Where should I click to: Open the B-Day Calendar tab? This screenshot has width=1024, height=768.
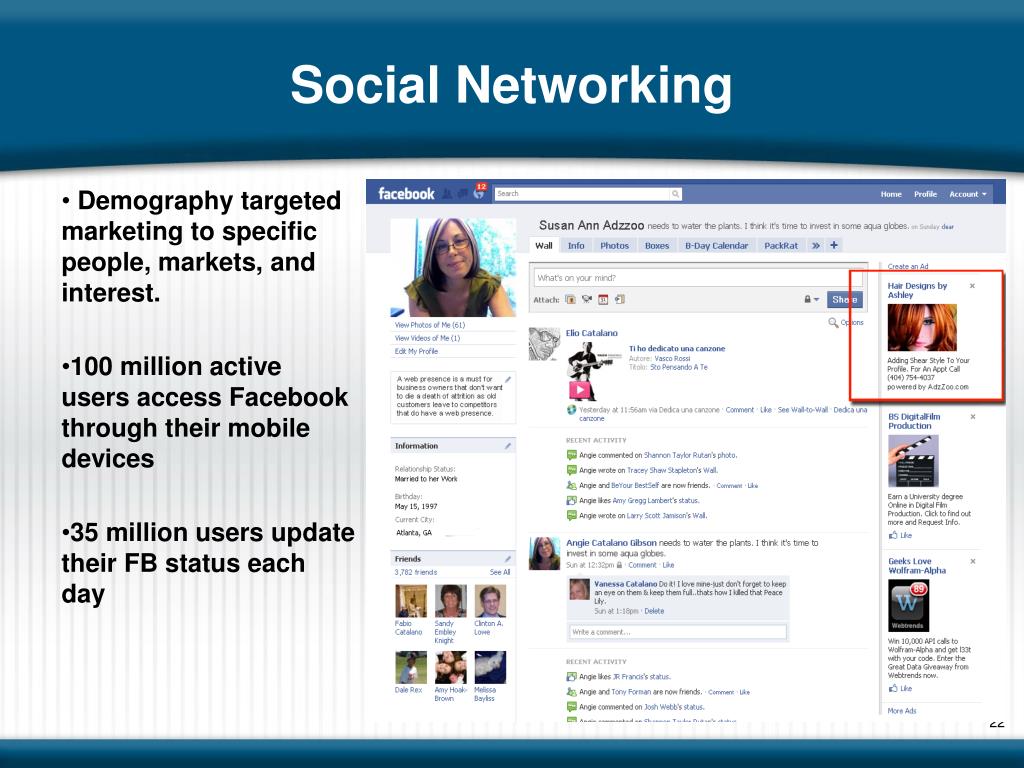click(x=716, y=246)
